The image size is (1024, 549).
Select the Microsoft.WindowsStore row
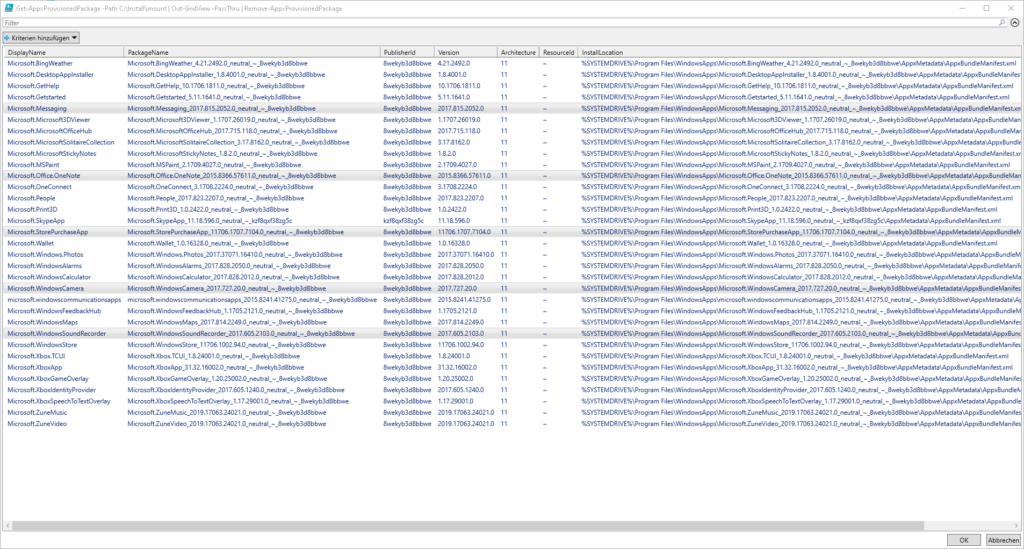click(x=512, y=345)
